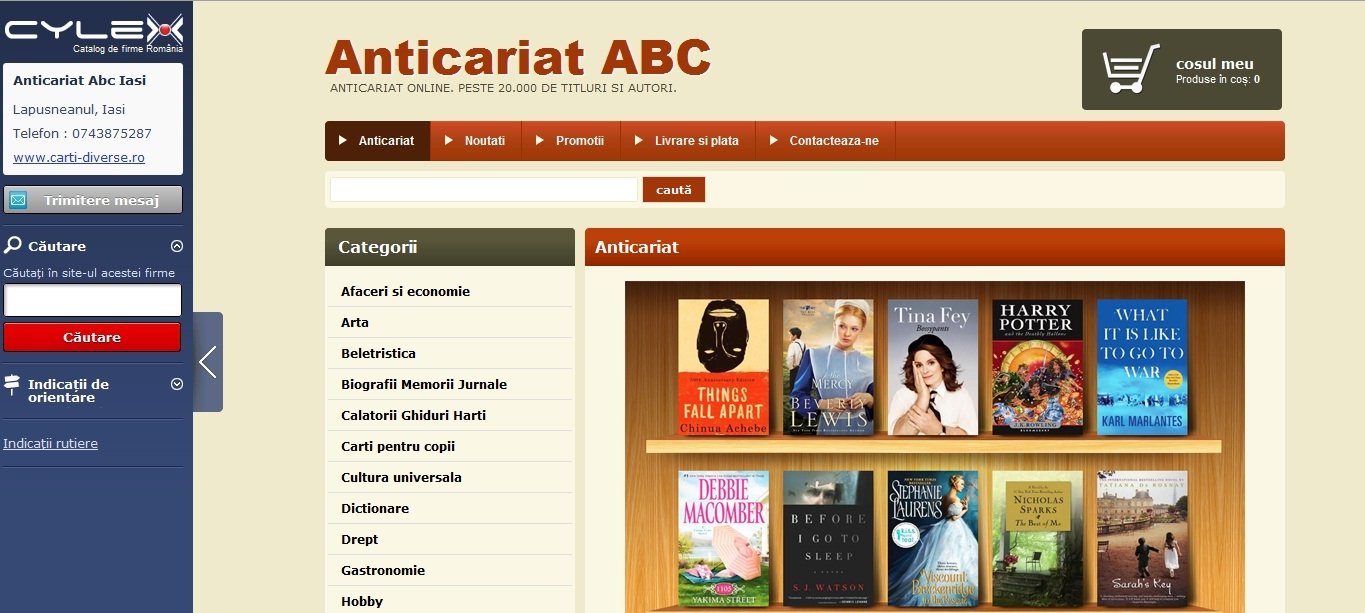Open Livrare si plata menu item

(x=688, y=141)
